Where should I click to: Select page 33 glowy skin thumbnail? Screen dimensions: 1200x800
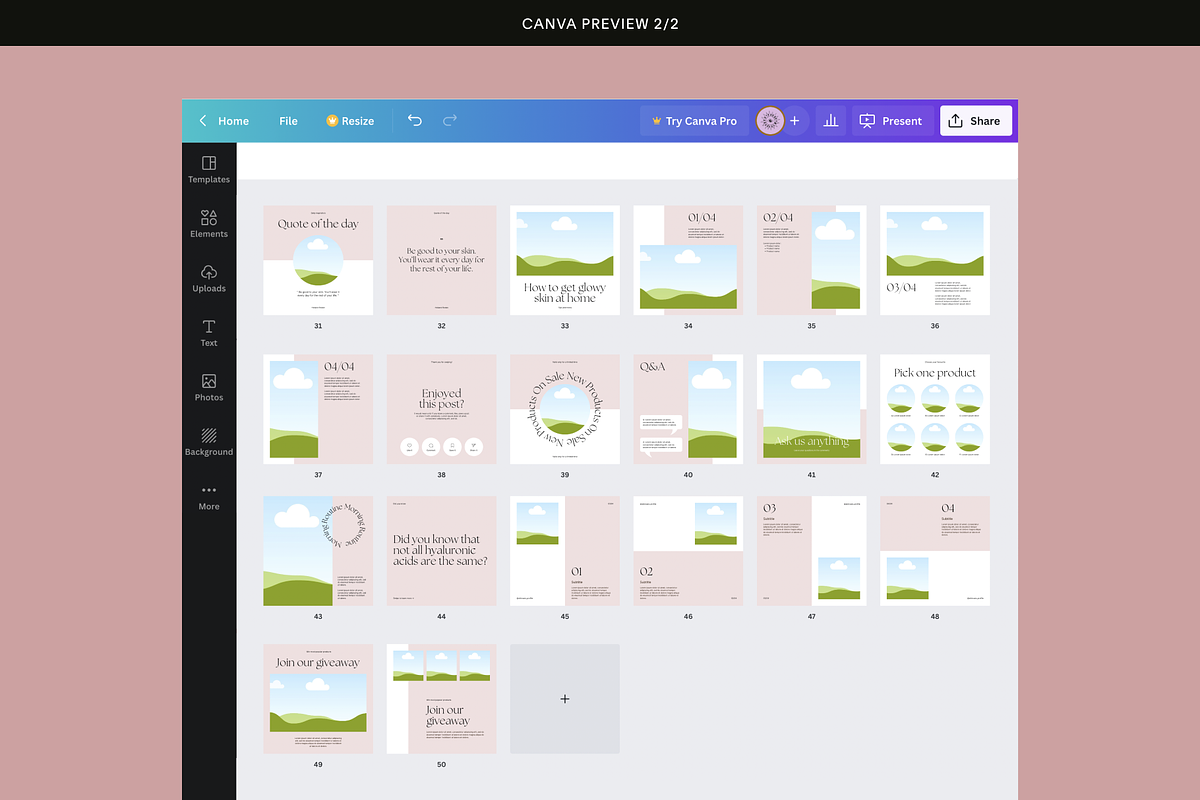(x=565, y=261)
